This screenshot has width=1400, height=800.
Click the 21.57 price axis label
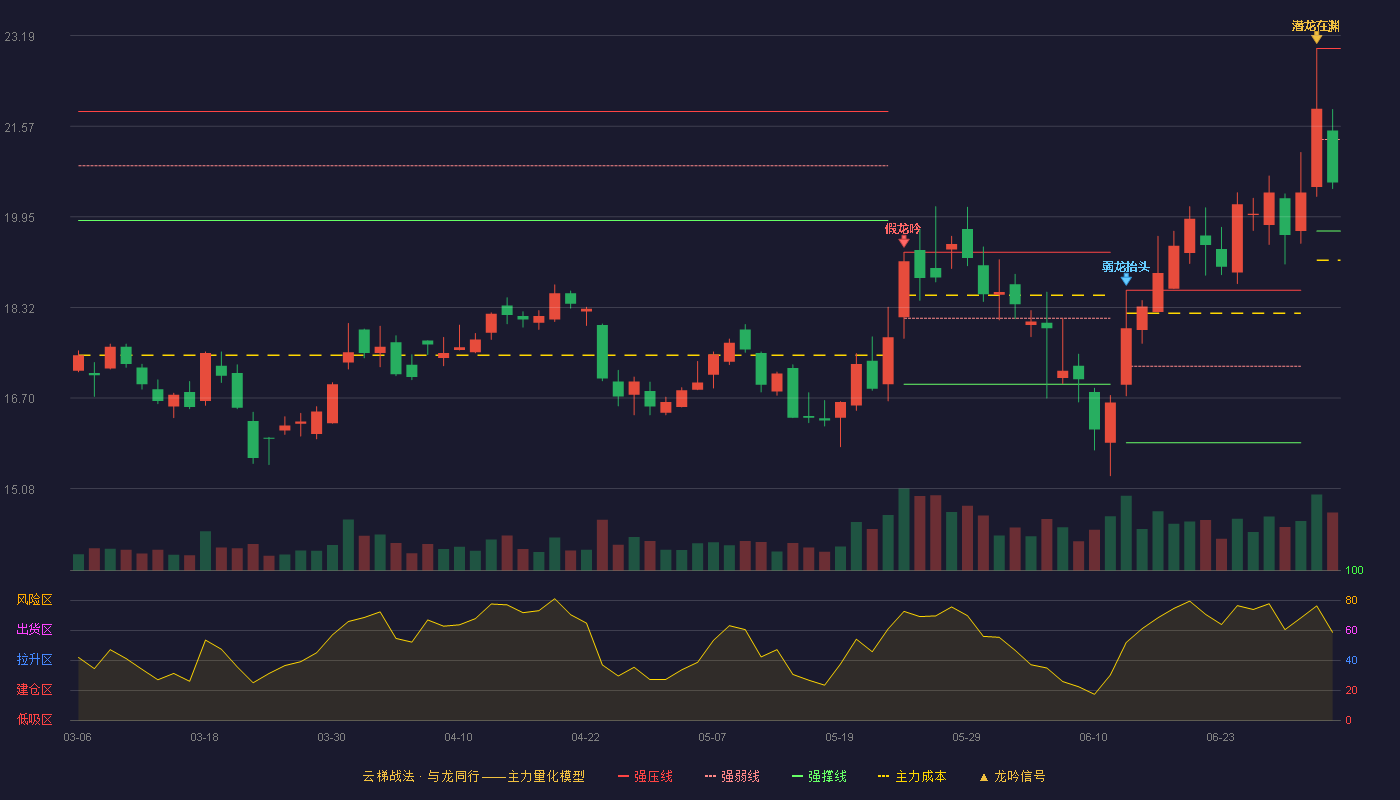(19, 128)
